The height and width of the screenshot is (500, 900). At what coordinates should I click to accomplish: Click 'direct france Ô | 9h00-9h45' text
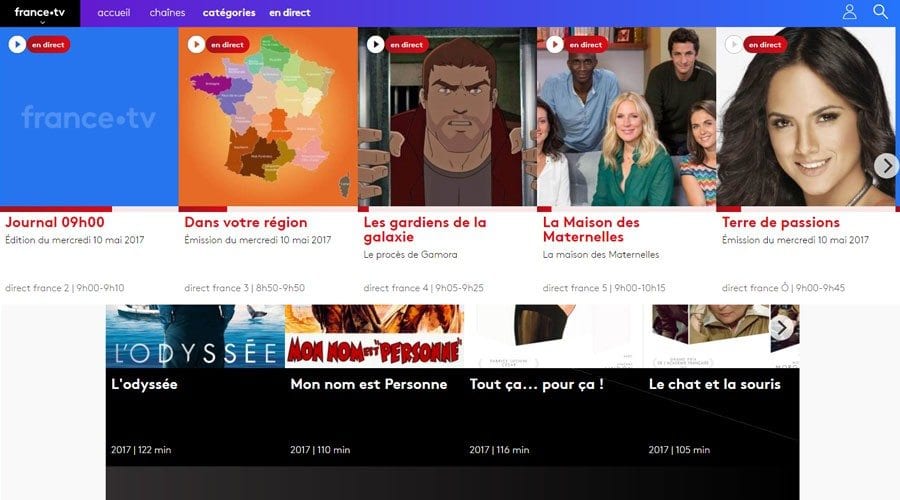[x=783, y=288]
